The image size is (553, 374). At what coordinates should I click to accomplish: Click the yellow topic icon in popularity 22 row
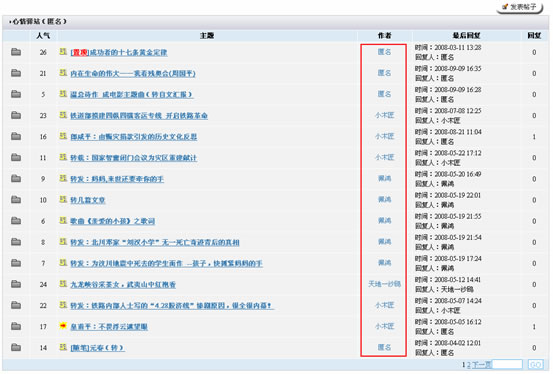point(63,305)
